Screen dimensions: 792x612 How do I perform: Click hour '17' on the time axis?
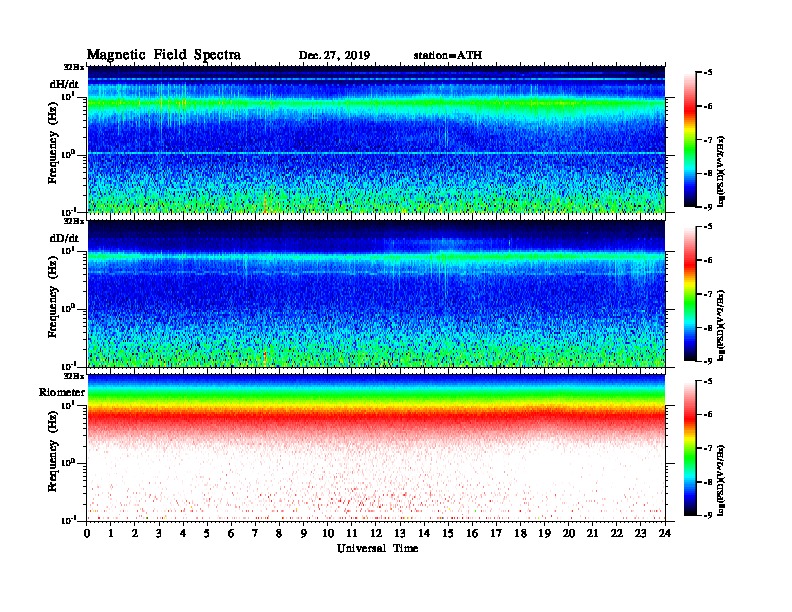(496, 533)
